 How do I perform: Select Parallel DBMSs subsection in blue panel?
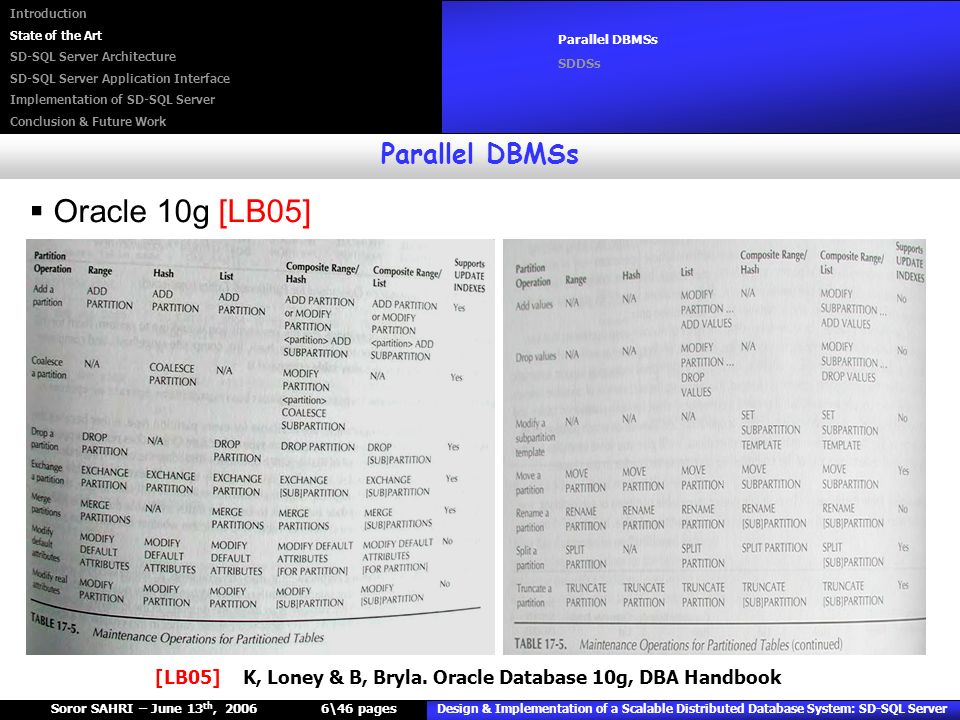tap(607, 40)
